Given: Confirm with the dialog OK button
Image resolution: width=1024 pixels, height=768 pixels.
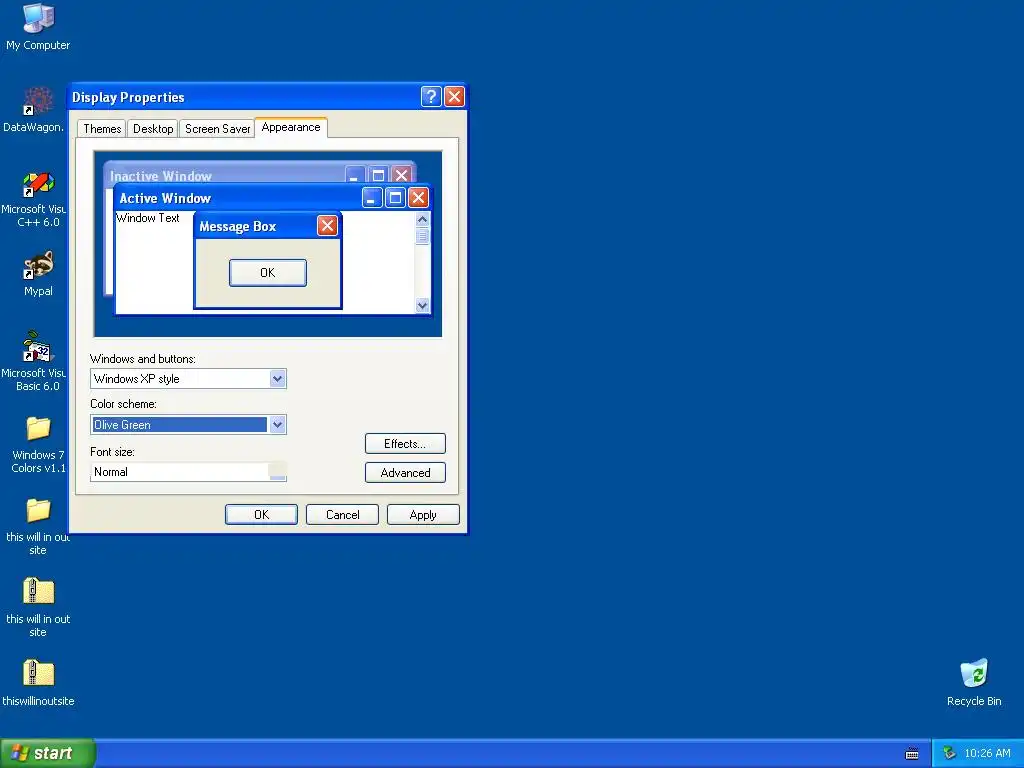Looking at the screenshot, I should [x=261, y=515].
